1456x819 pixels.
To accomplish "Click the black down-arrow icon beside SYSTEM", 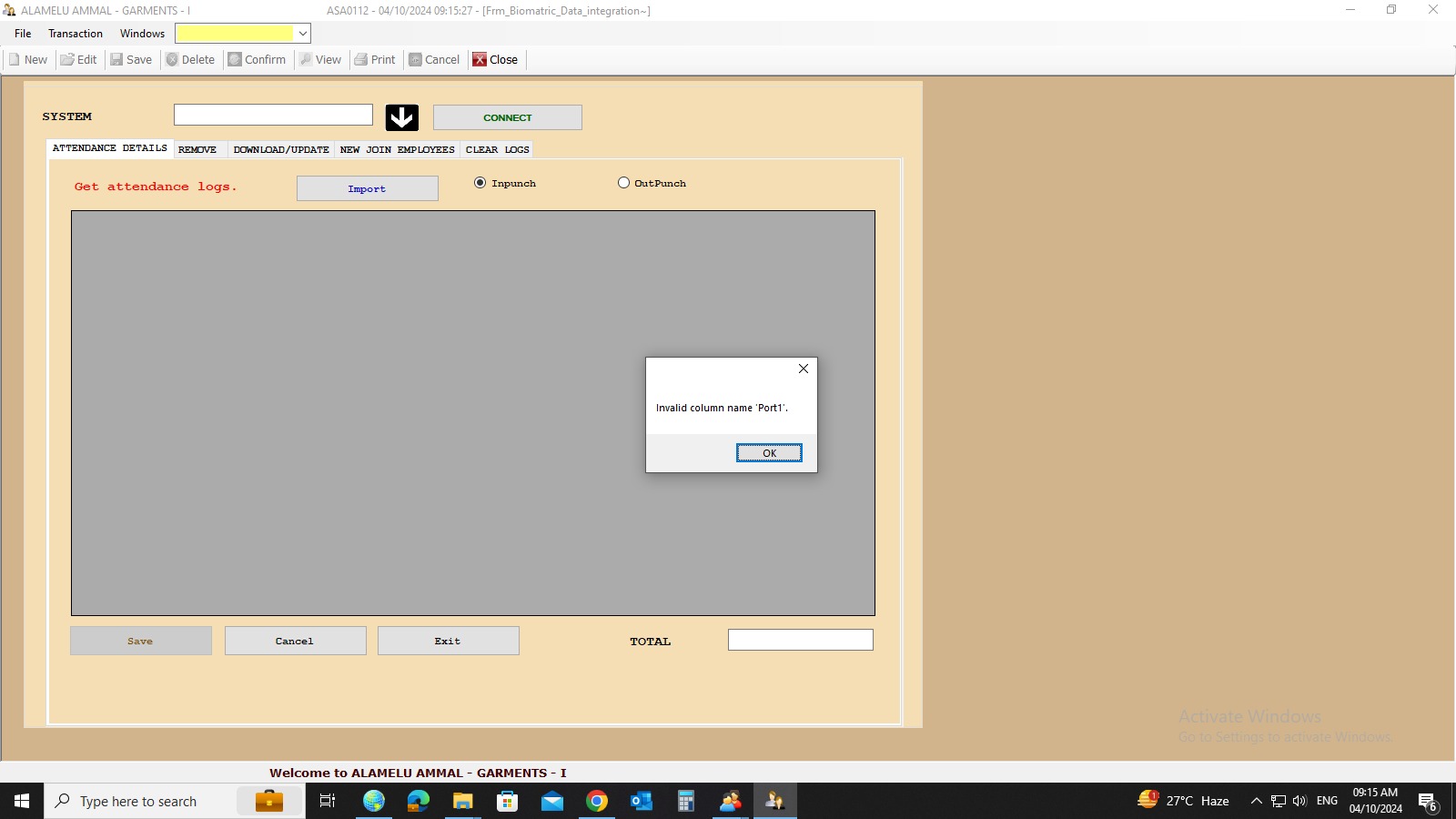I will (401, 117).
